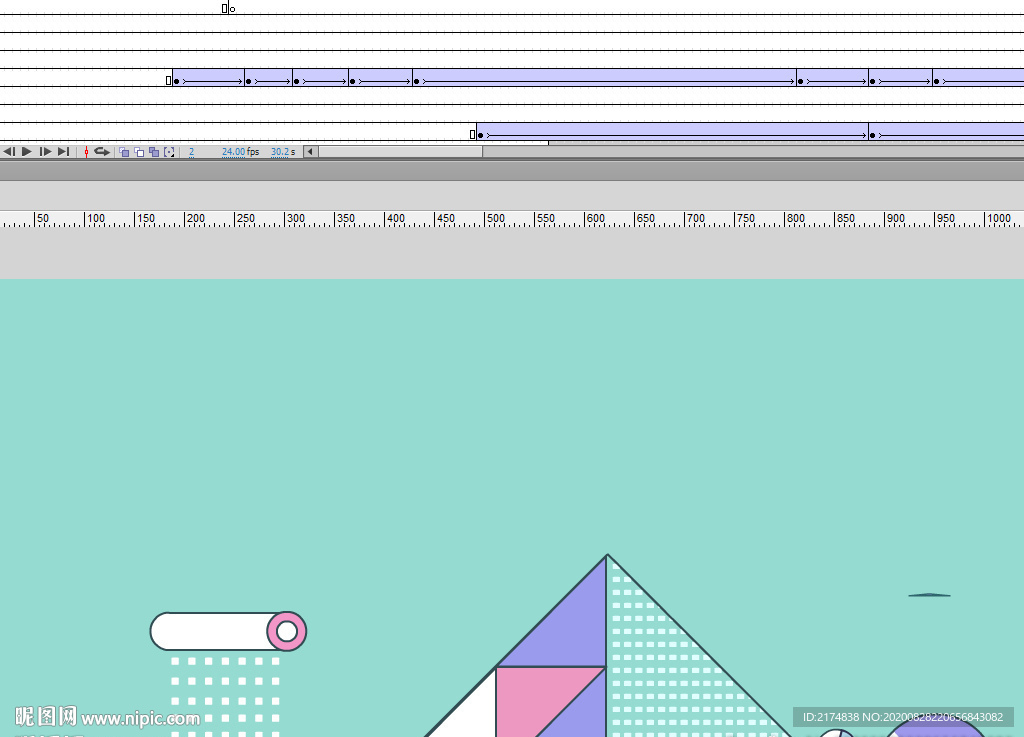Click the timeline horizontal scrollbar thumb
The width and height of the screenshot is (1024, 737).
tap(400, 151)
